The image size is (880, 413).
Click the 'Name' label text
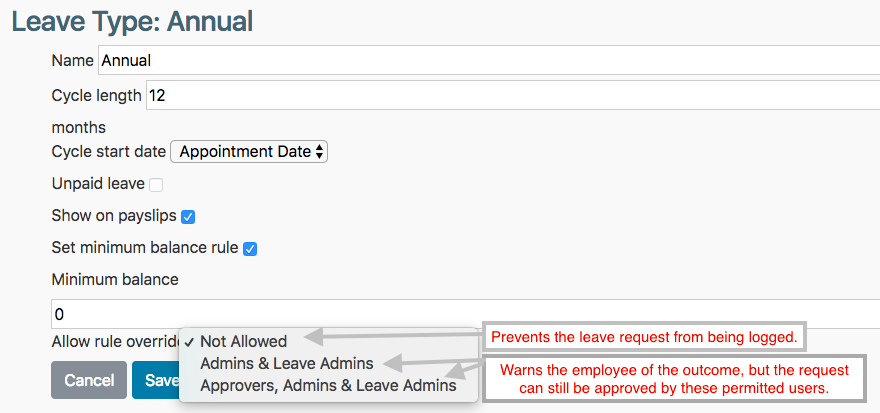pyautogui.click(x=72, y=60)
